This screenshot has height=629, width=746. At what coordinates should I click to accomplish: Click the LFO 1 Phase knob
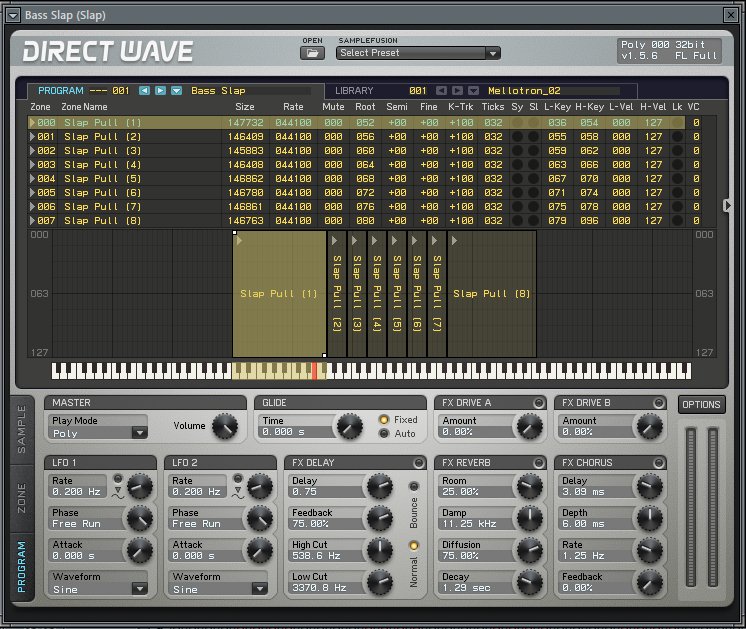point(140,518)
